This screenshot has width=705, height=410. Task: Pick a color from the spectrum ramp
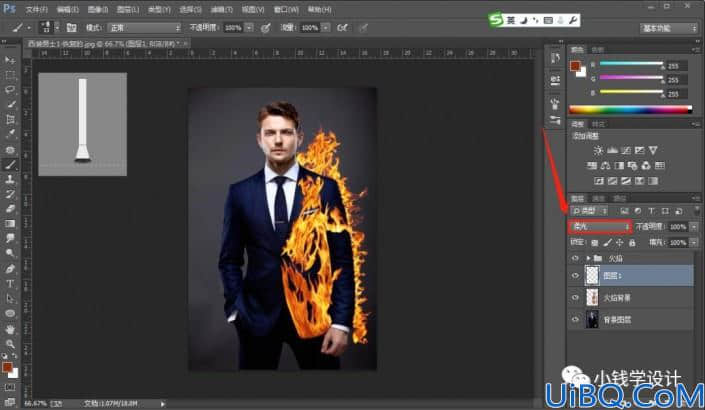tap(630, 109)
